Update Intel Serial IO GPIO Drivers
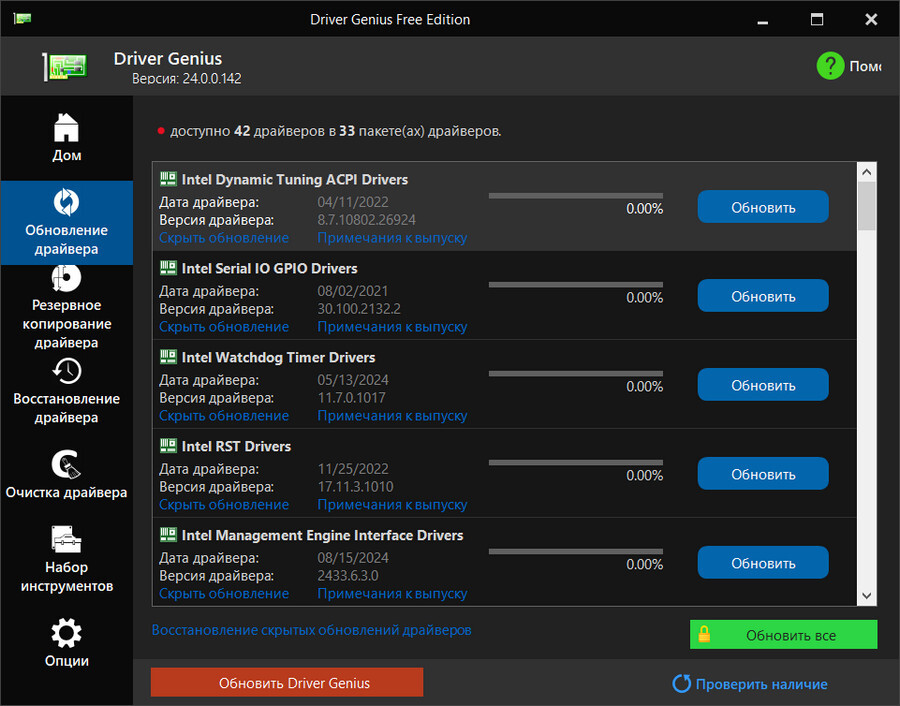 click(x=763, y=296)
